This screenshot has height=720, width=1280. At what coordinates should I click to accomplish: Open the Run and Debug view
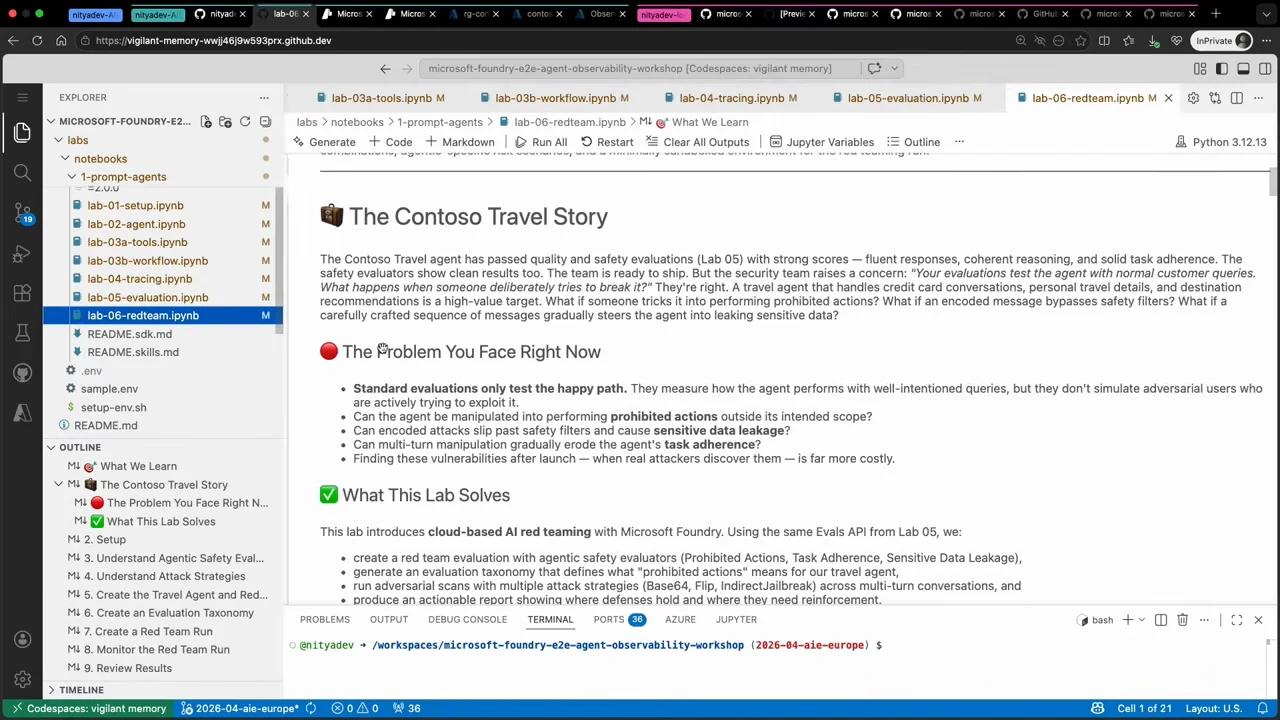pos(22,253)
